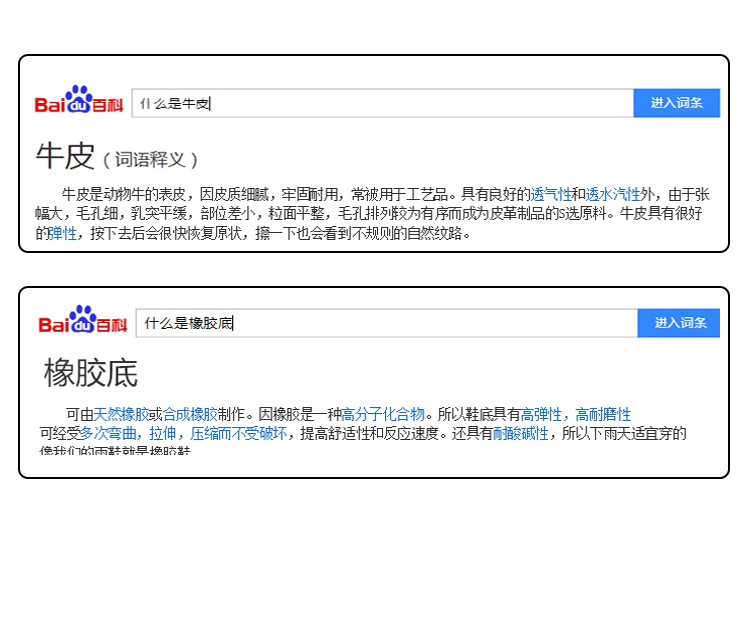Click the search box containing 什么是橡胶底
Image resolution: width=750 pixels, height=624 pixels.
(x=386, y=323)
